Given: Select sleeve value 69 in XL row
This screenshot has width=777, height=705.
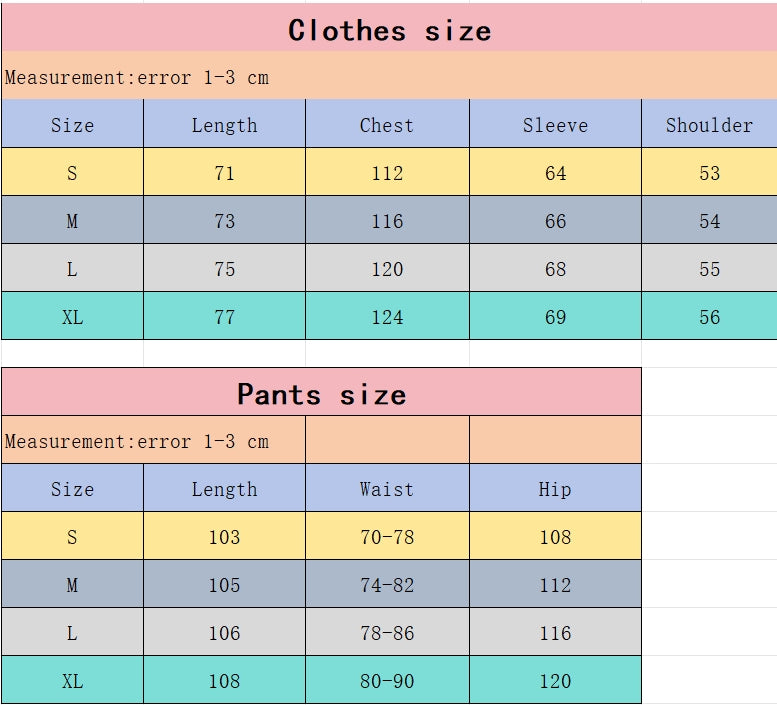Looking at the screenshot, I should (555, 317).
